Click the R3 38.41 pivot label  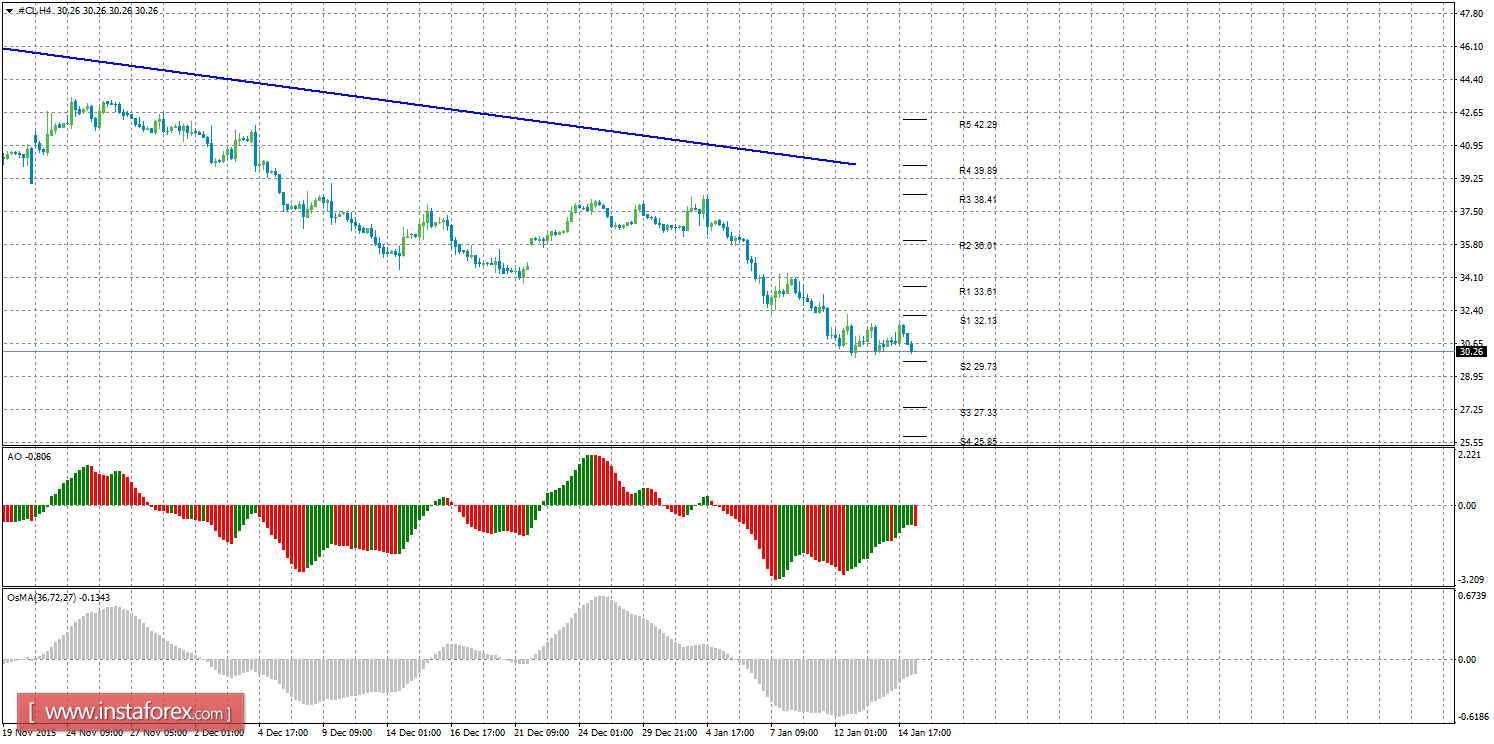[978, 200]
